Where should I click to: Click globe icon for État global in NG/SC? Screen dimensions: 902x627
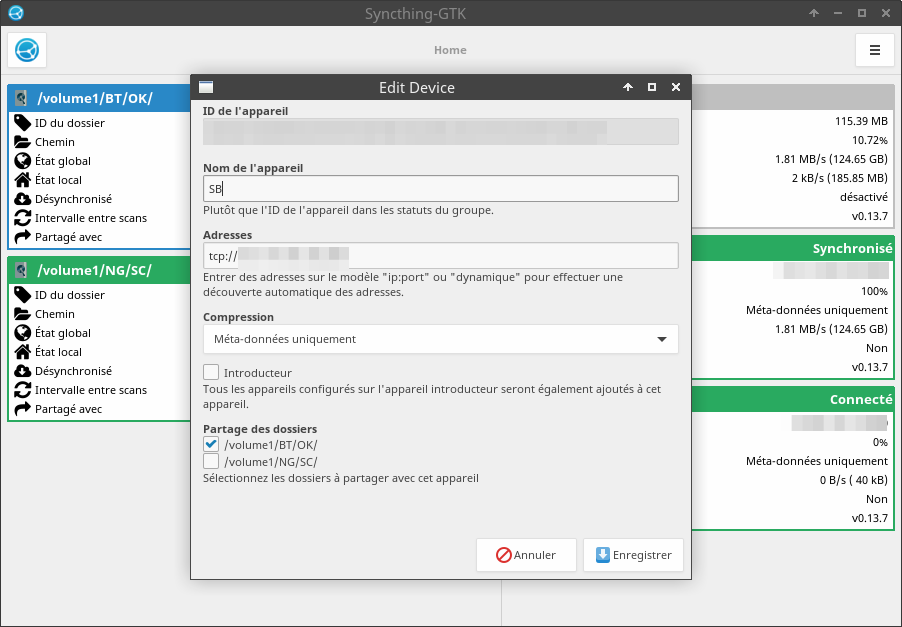point(22,332)
